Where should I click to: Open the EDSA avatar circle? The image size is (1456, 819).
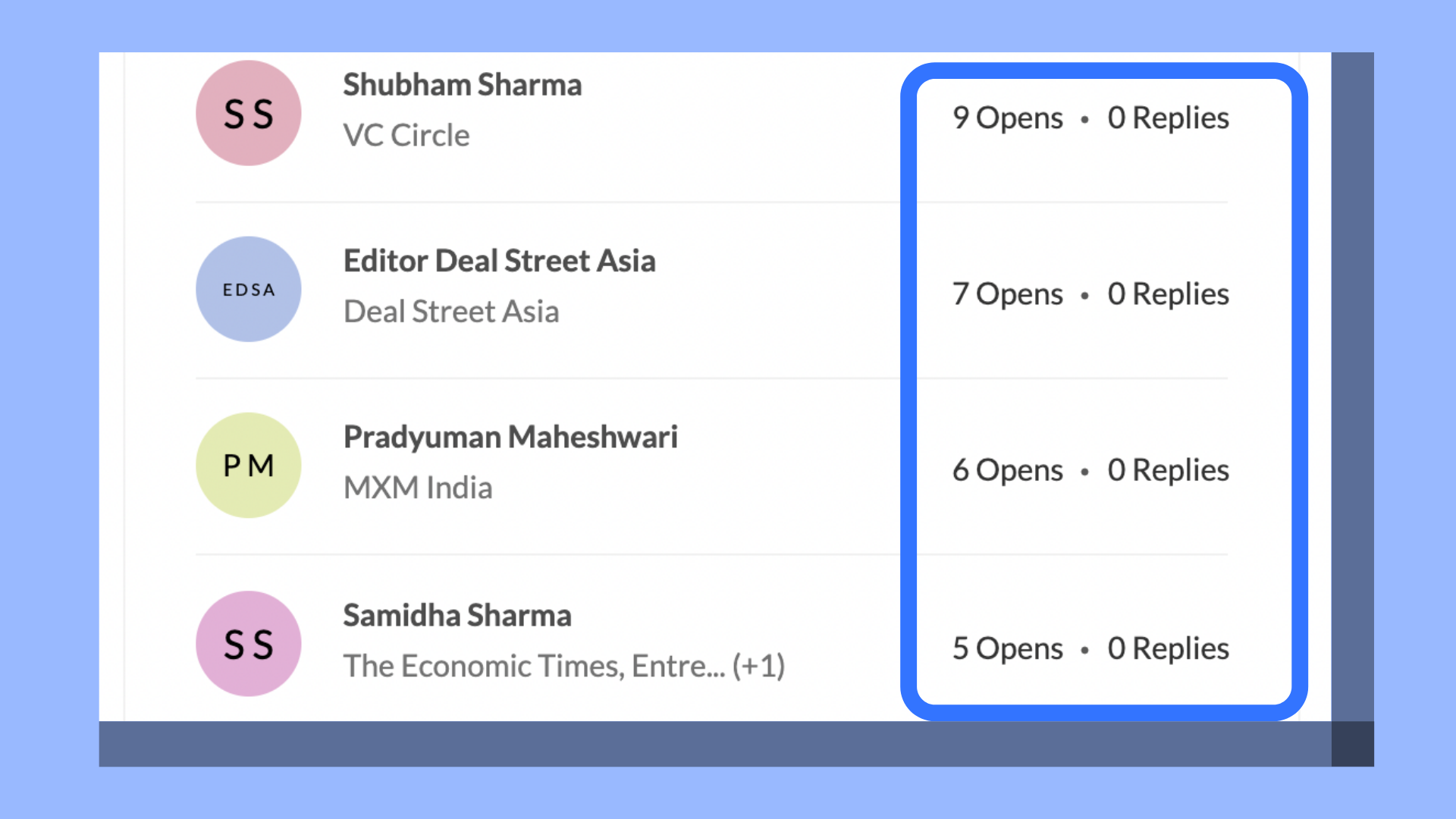[249, 289]
